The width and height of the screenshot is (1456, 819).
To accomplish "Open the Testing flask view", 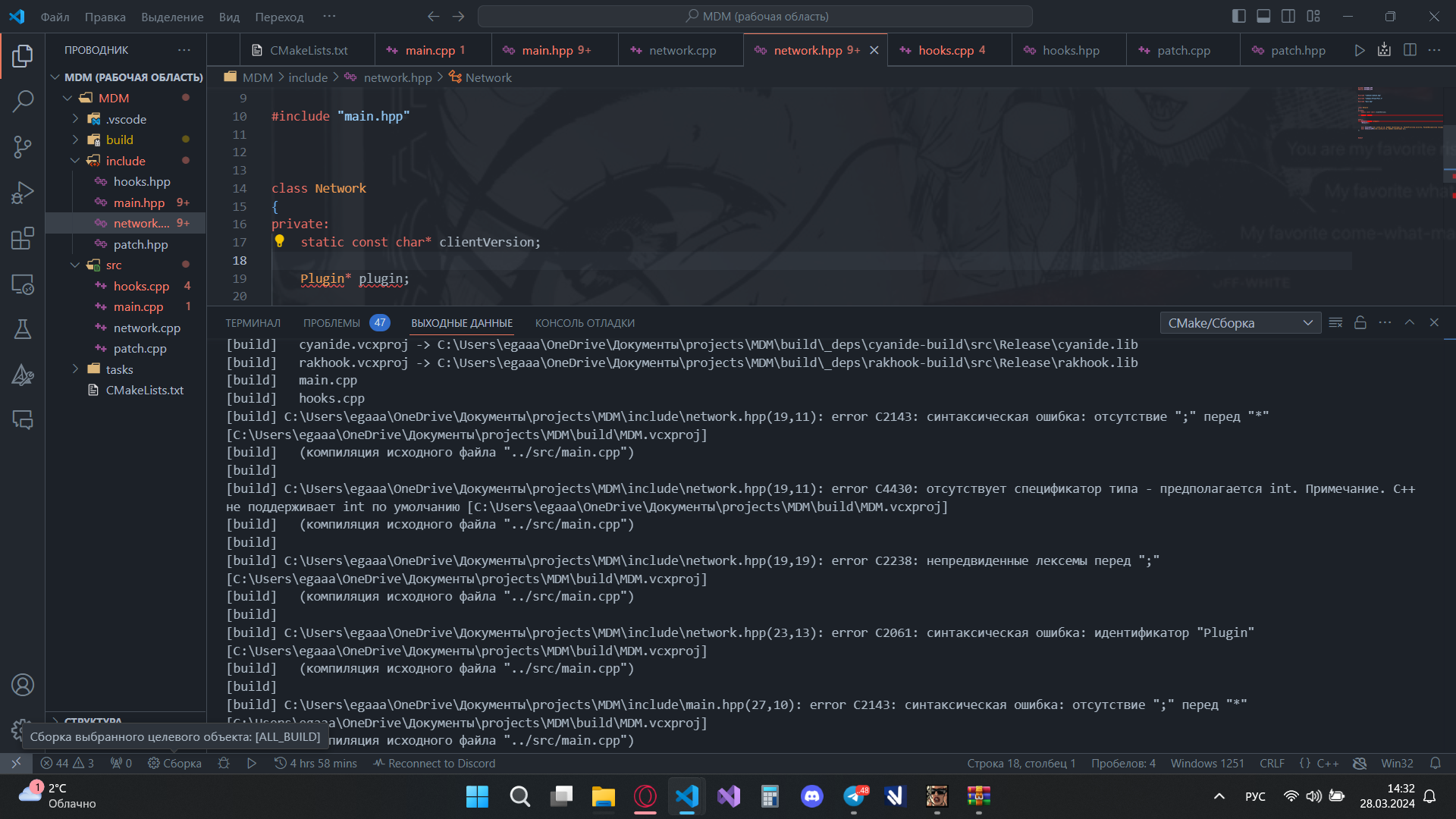I will pyautogui.click(x=23, y=329).
